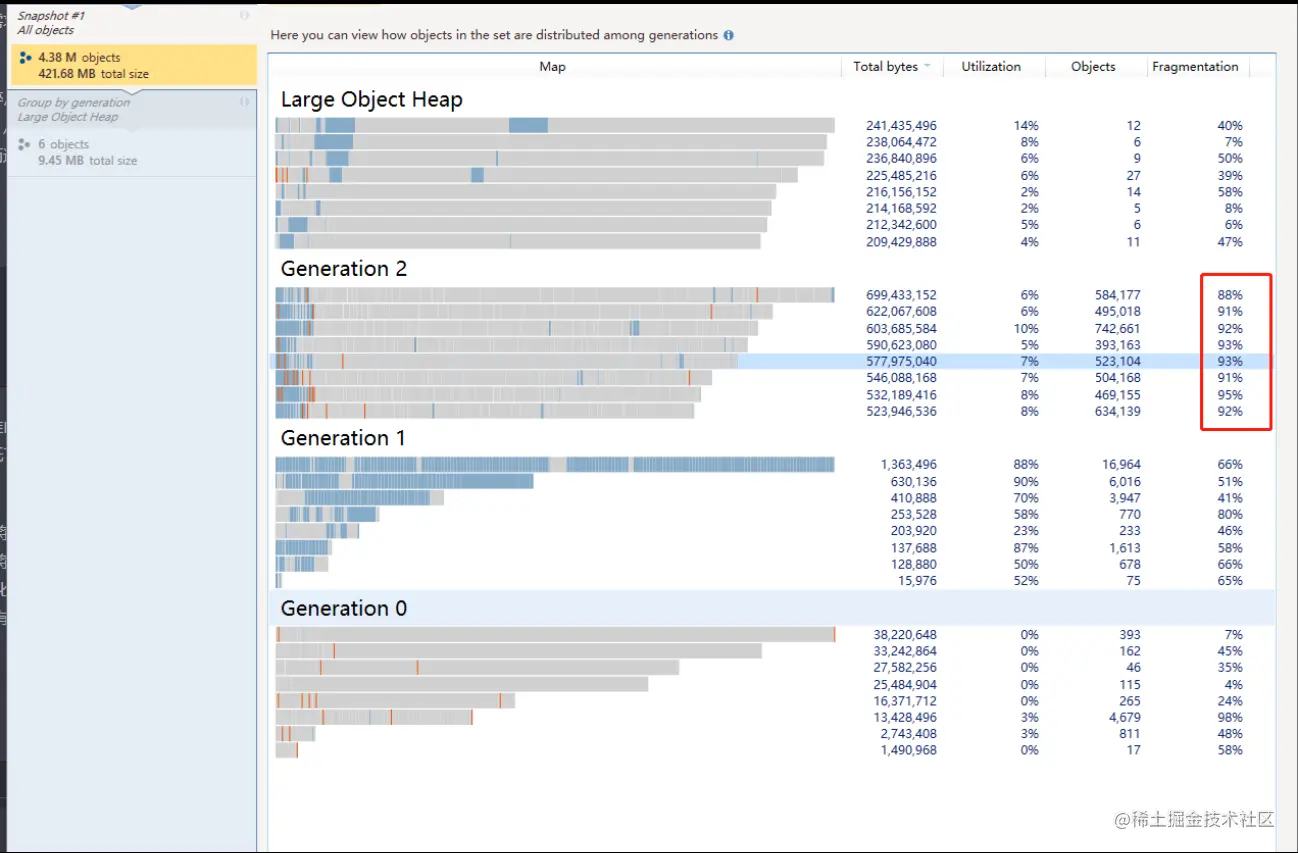Image resolution: width=1298 pixels, height=853 pixels.
Task: Select the Generation 0 section heading
Action: [x=344, y=608]
